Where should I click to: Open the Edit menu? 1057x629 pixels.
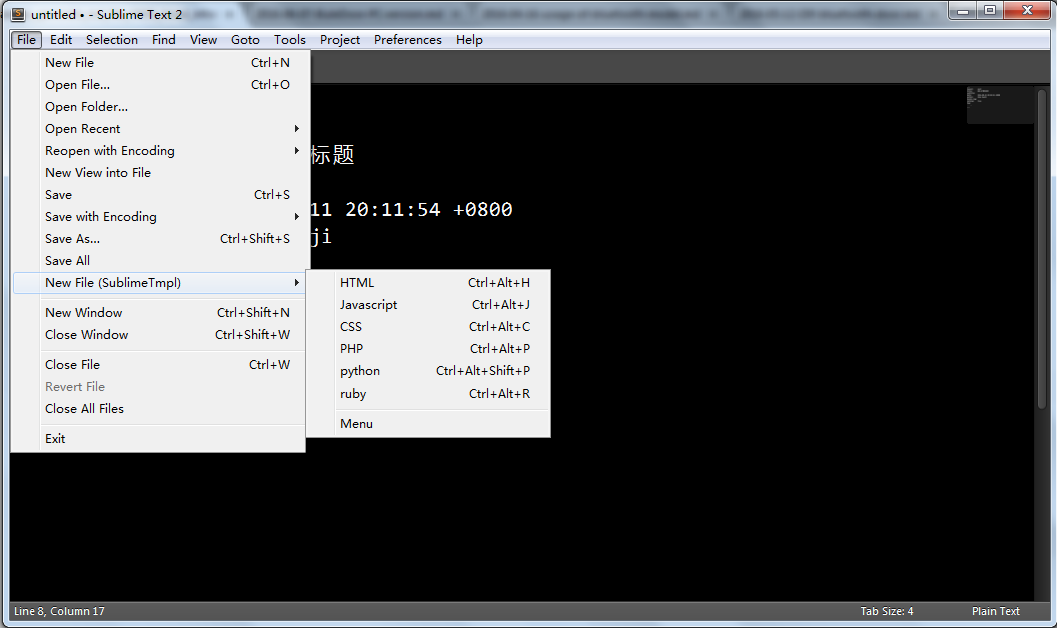[61, 40]
